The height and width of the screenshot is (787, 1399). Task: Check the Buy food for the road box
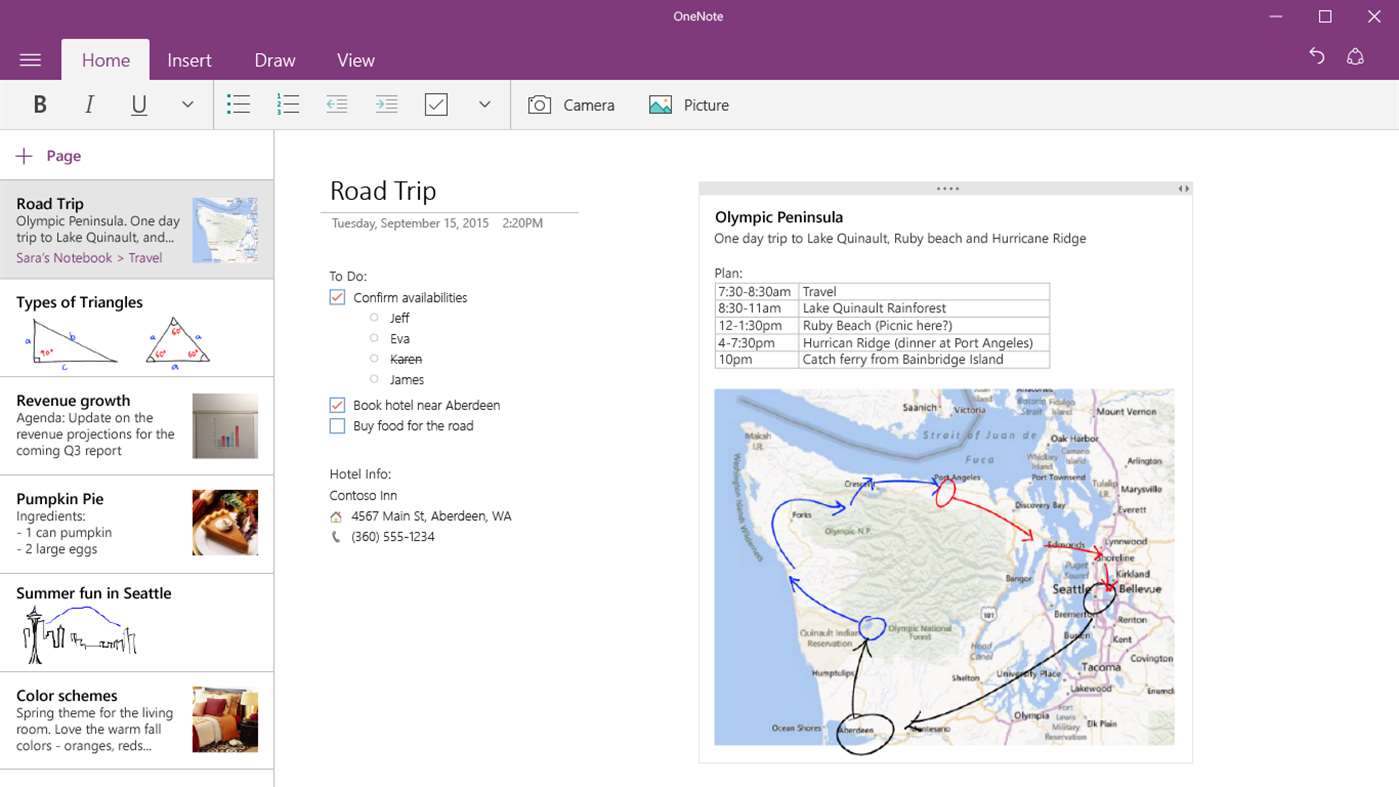[337, 426]
